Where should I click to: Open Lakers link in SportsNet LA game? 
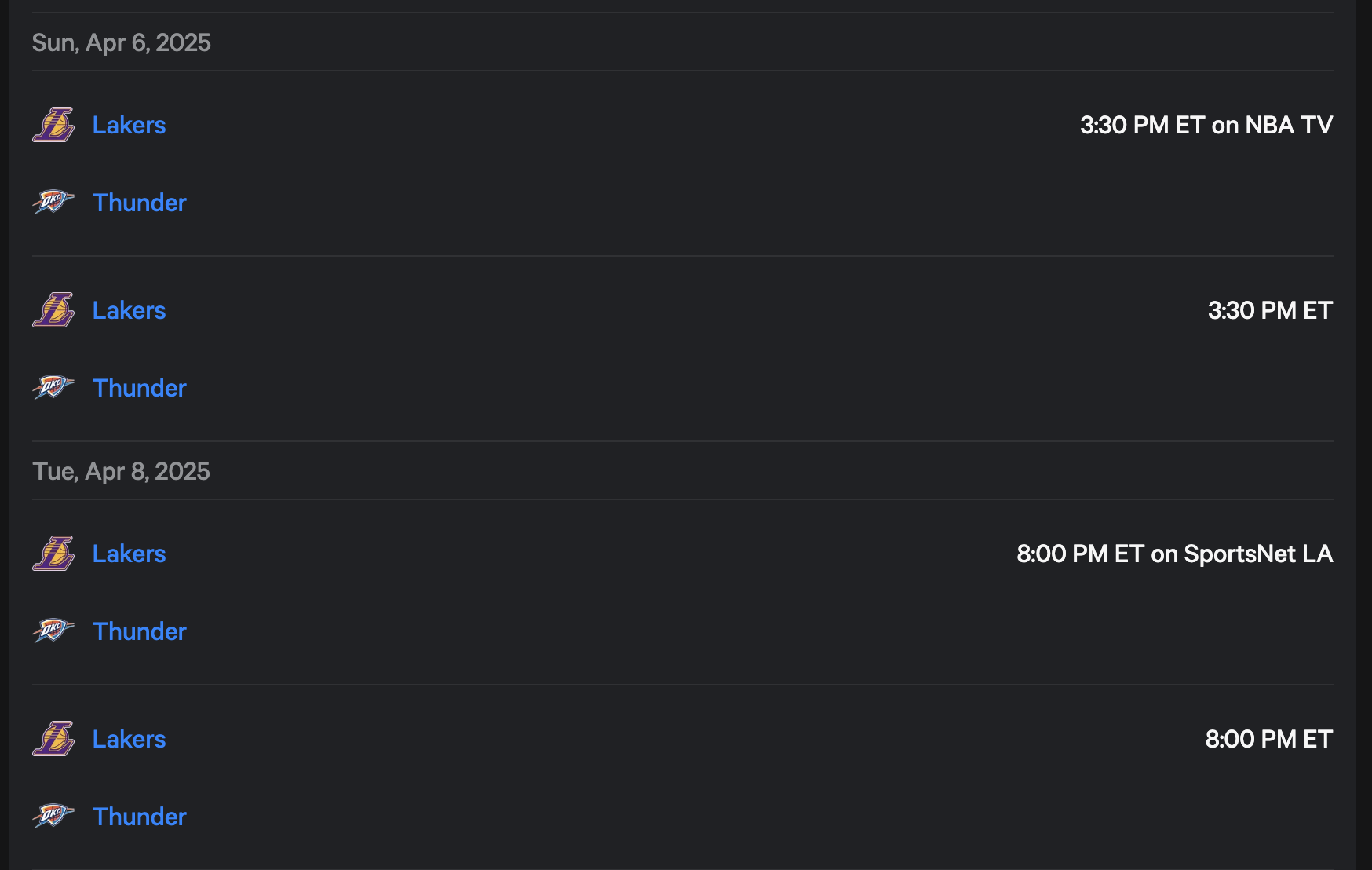129,554
